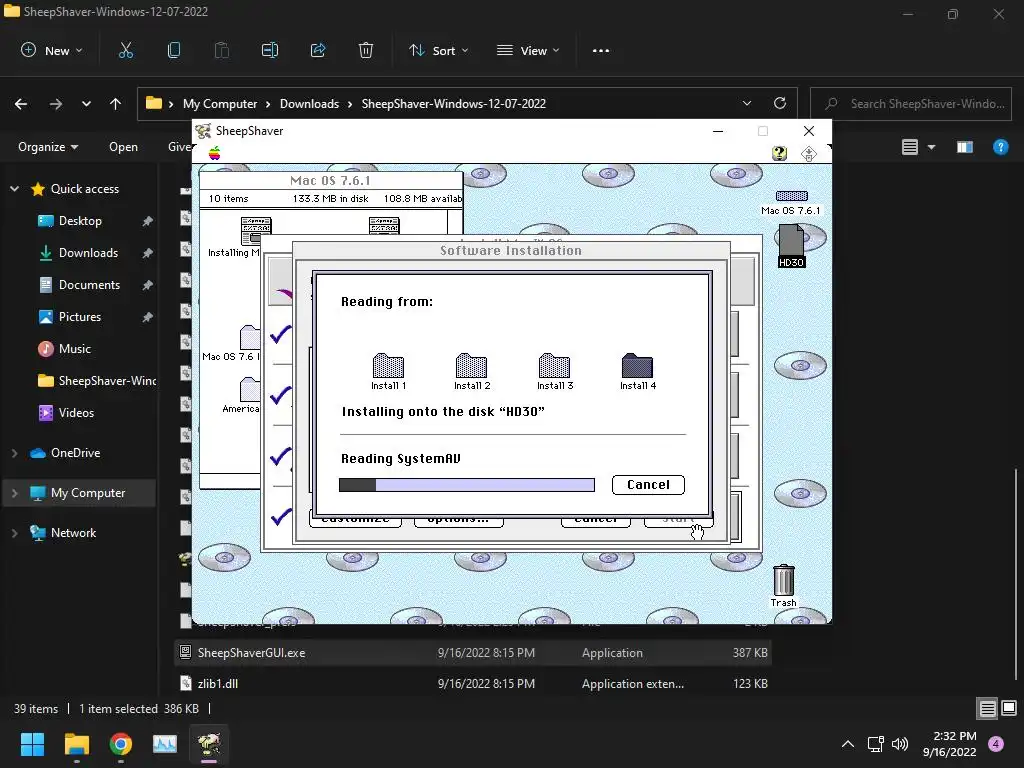Open the change view options dropdown arrow
This screenshot has height=768, width=1024.
coord(932,147)
